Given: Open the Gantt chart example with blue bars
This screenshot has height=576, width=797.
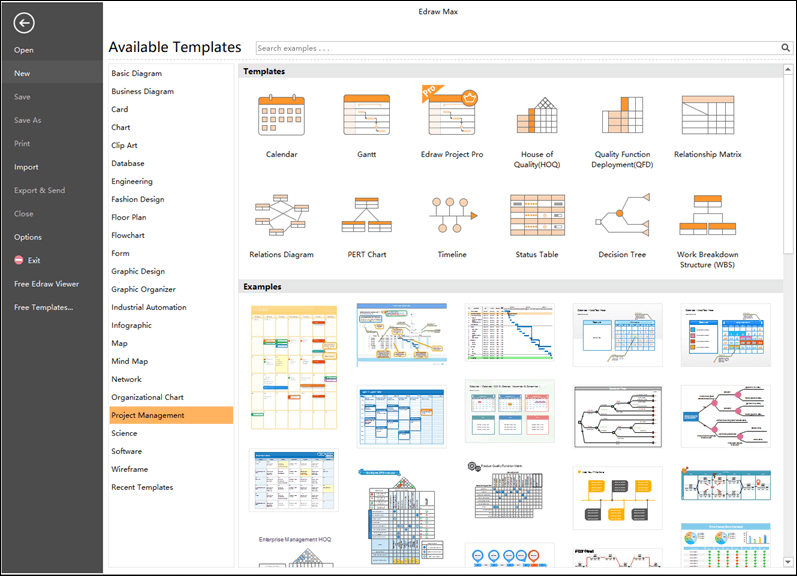Looking at the screenshot, I should (510, 332).
